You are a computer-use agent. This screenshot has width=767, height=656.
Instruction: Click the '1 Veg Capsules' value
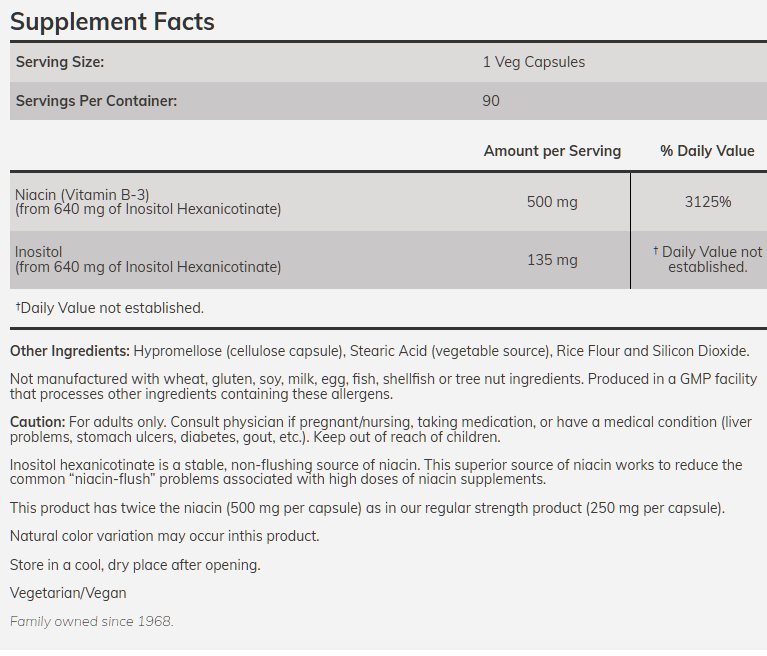pos(533,62)
